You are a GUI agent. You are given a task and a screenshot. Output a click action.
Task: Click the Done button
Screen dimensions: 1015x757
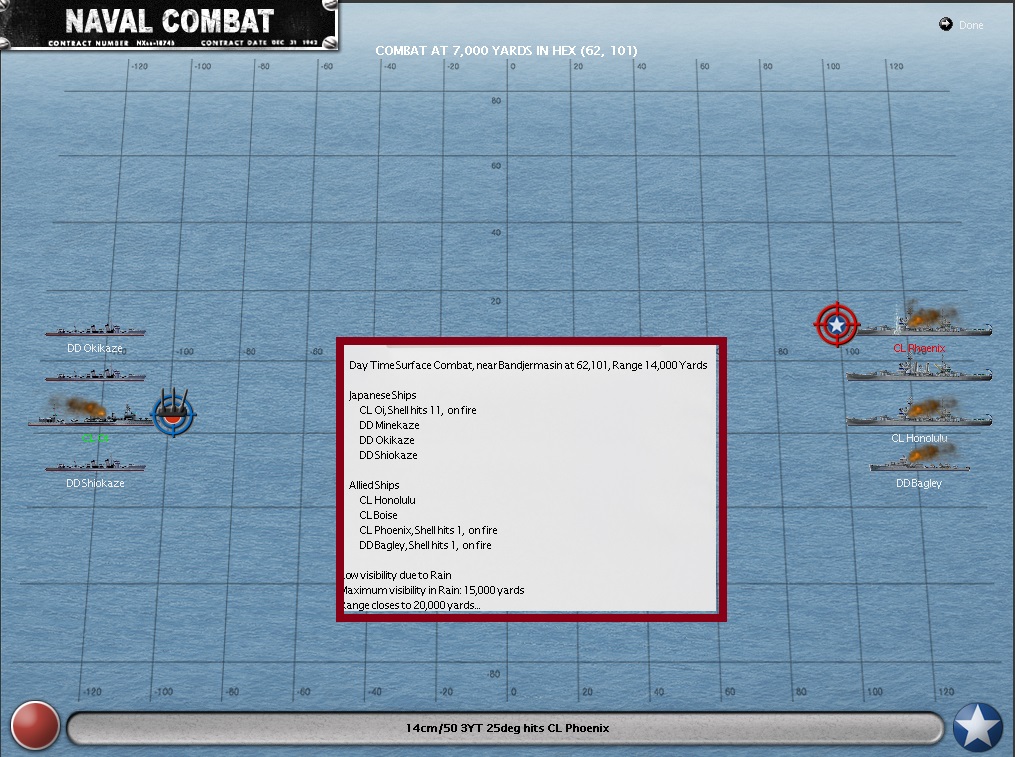pos(970,25)
